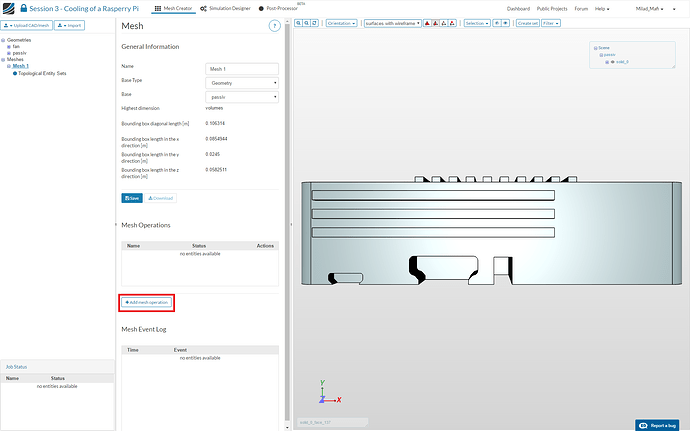Select Mesh 1 in the project tree
The width and height of the screenshot is (690, 431).
pyautogui.click(x=20, y=66)
